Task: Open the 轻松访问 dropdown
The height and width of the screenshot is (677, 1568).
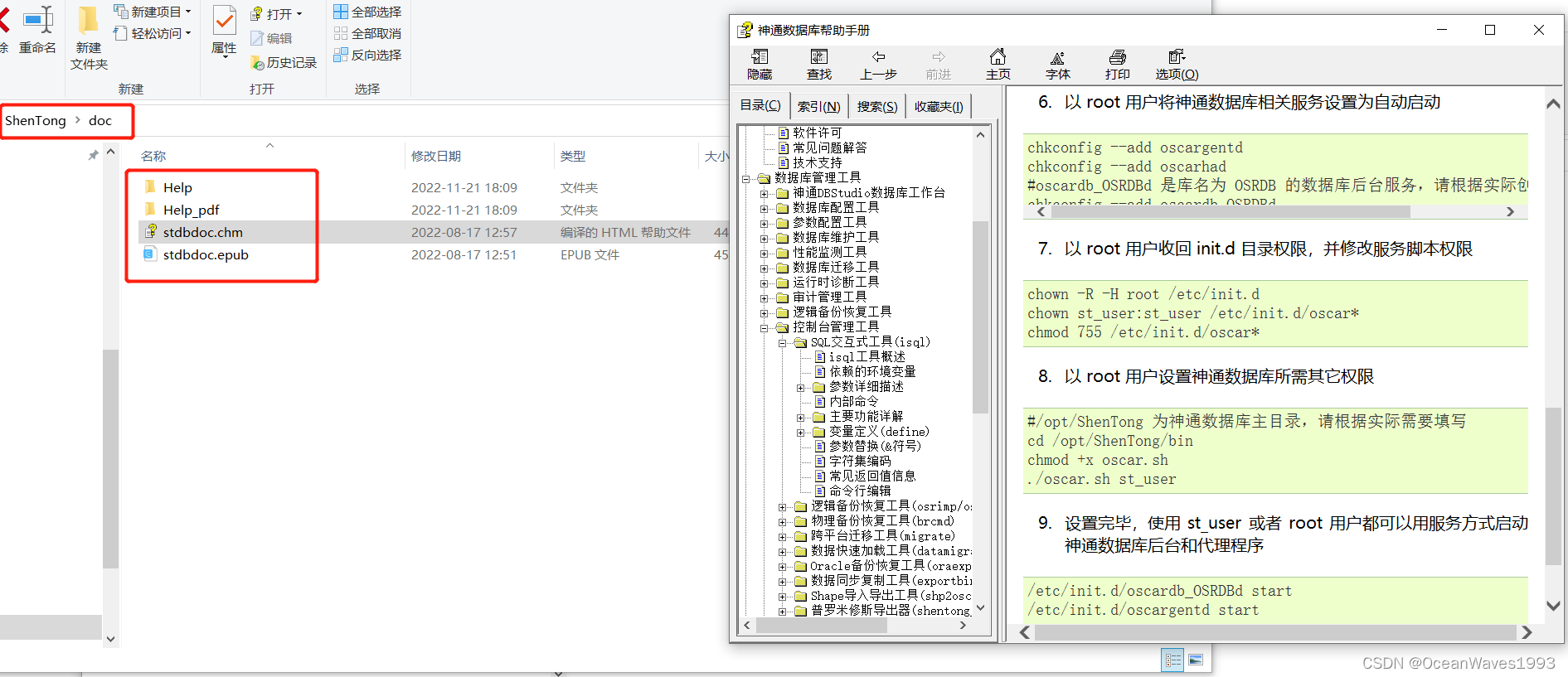Action: 153,33
